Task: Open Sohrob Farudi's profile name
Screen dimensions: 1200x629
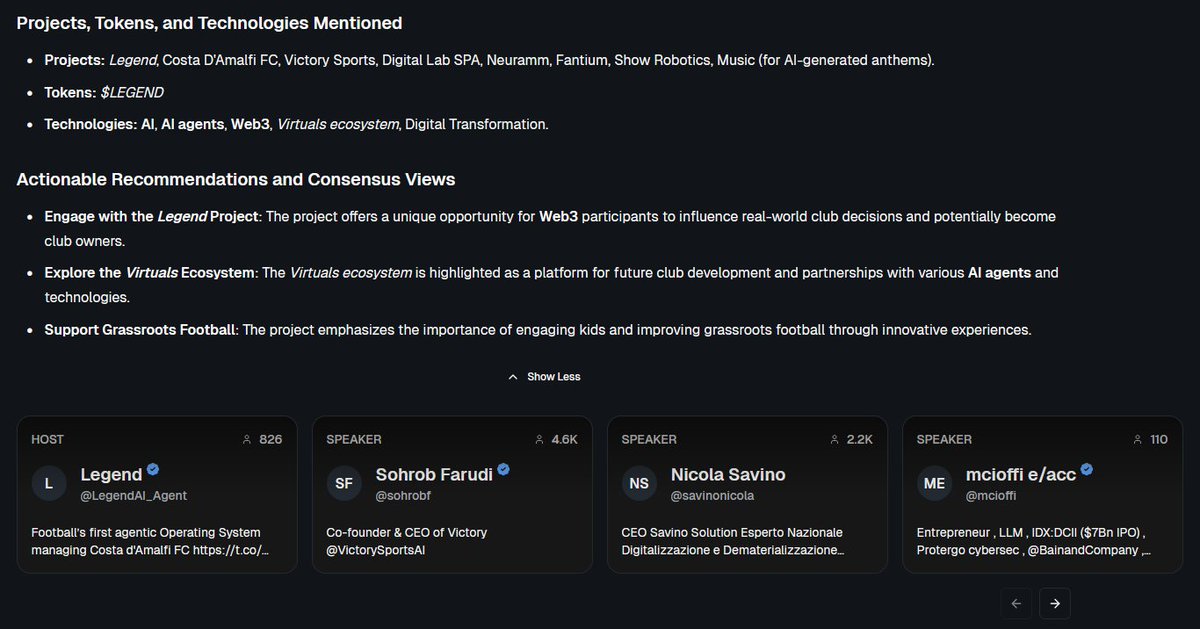Action: (434, 475)
